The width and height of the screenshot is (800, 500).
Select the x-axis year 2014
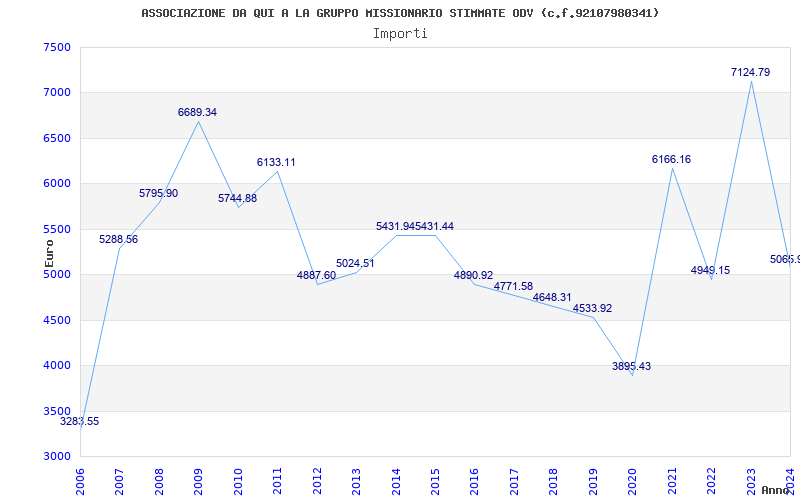(x=396, y=482)
